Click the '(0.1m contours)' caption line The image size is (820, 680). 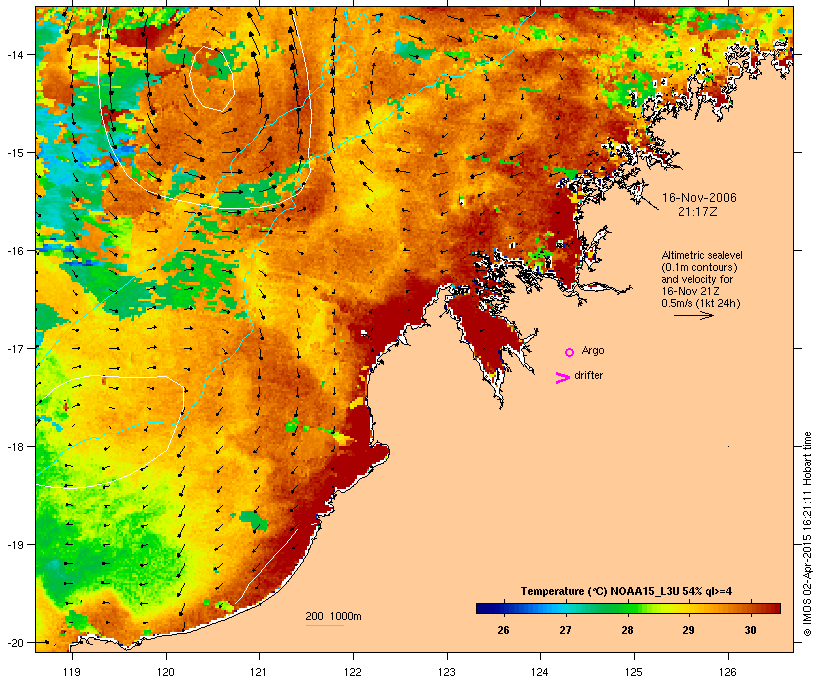[x=699, y=267]
